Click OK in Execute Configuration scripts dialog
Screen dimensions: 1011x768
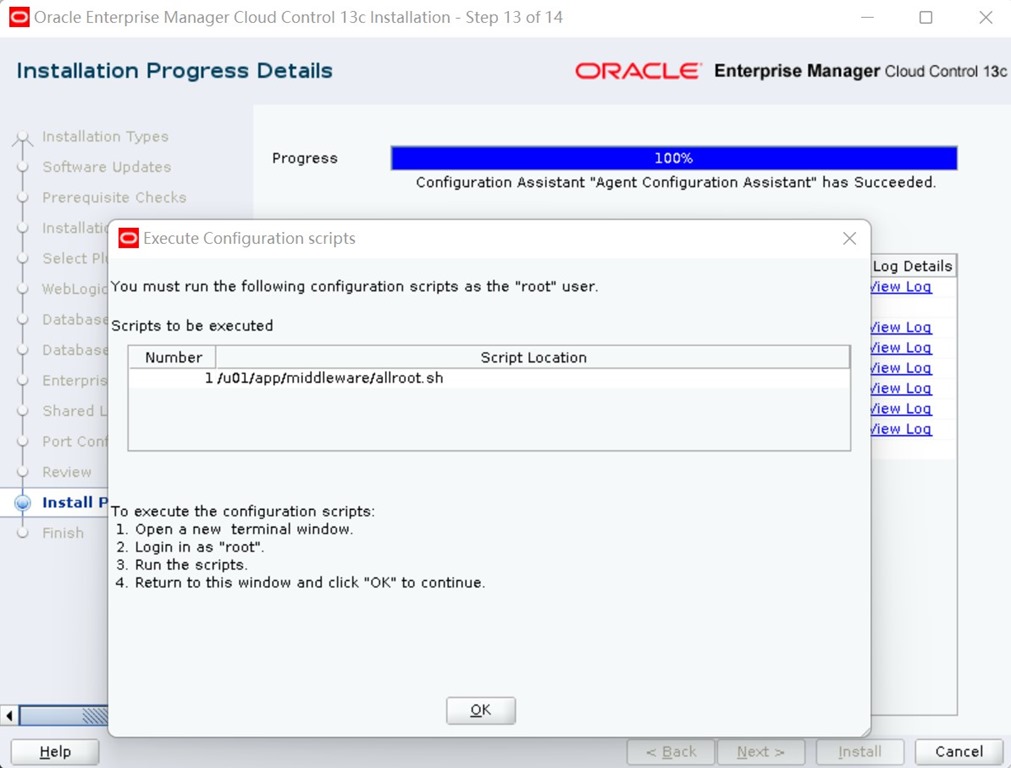(x=480, y=710)
